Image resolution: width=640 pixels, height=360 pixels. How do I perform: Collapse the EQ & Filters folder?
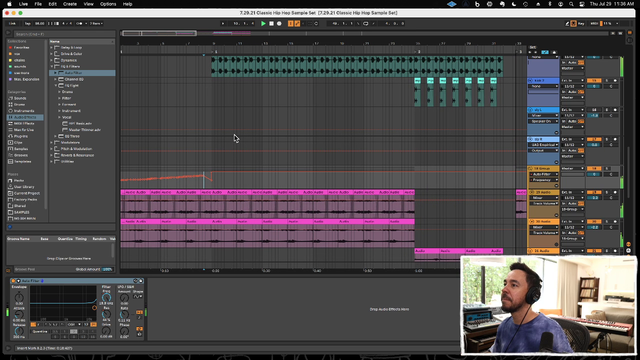pos(51,67)
